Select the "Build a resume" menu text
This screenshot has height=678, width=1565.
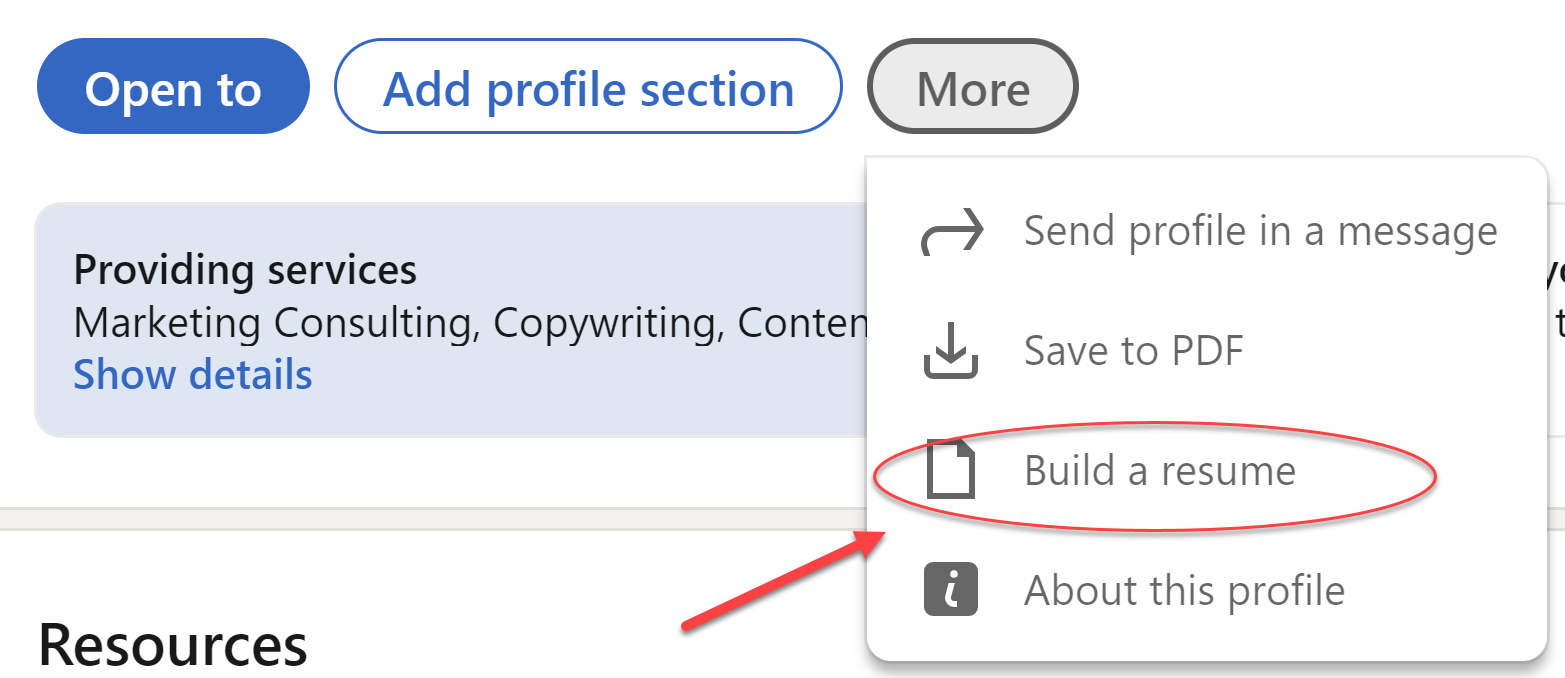tap(1159, 470)
